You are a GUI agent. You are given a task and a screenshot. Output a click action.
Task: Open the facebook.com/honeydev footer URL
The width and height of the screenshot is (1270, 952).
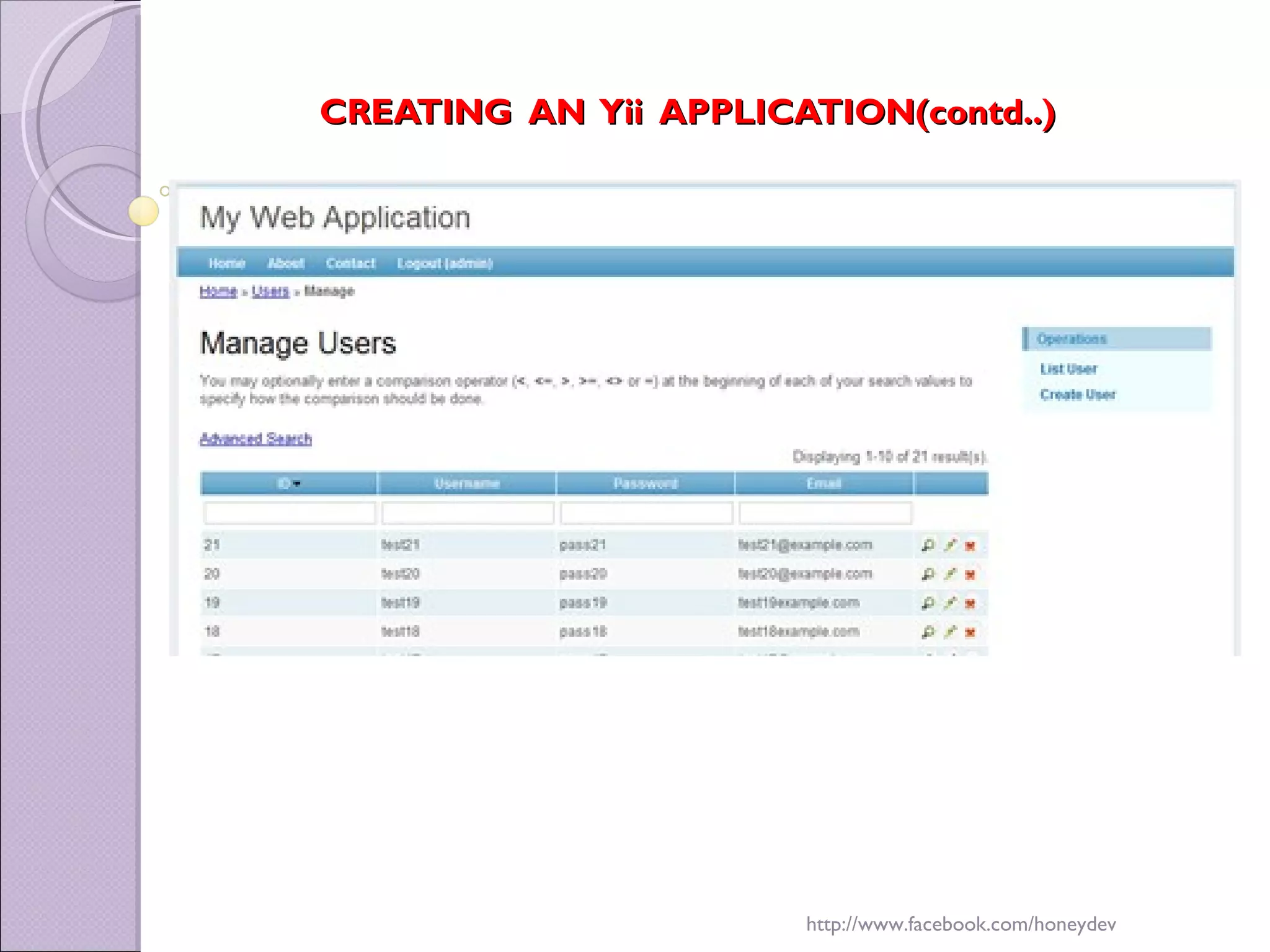click(961, 925)
